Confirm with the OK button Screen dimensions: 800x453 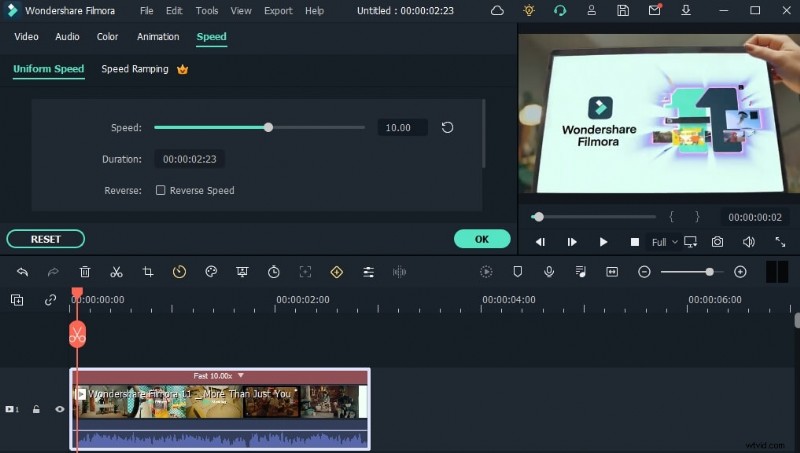click(482, 239)
